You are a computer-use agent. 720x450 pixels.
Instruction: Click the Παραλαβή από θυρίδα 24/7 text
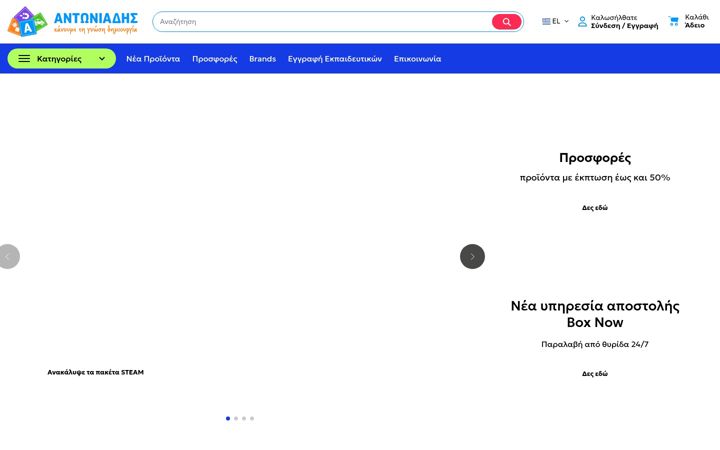click(x=595, y=344)
